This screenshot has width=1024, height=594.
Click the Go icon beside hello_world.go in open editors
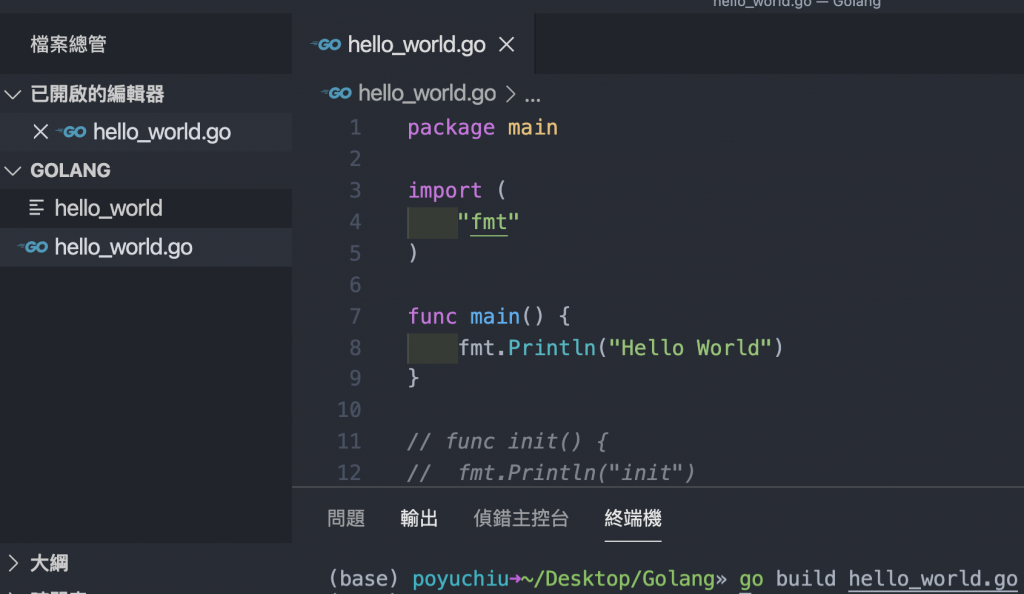pos(71,132)
